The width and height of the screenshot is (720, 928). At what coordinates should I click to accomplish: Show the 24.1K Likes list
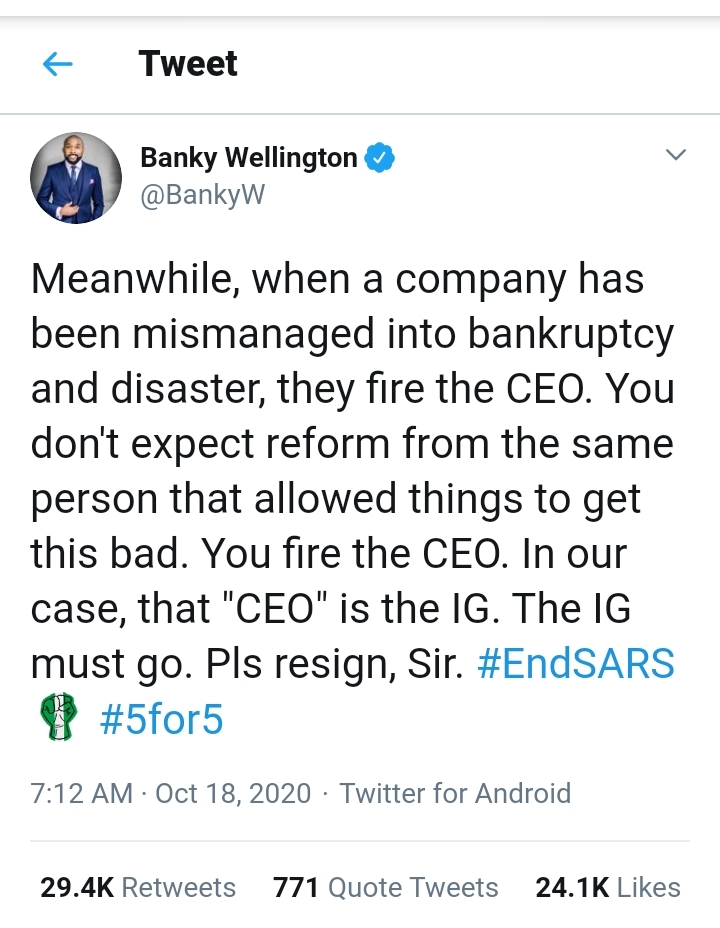pos(607,887)
